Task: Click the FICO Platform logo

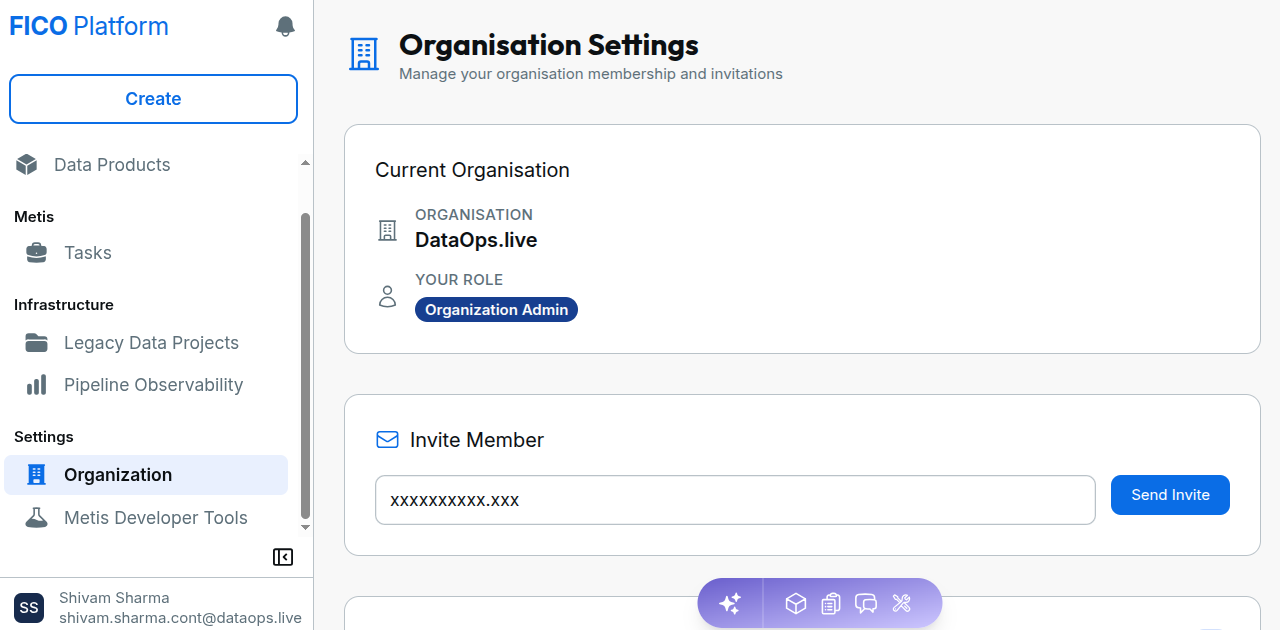Action: coord(89,27)
